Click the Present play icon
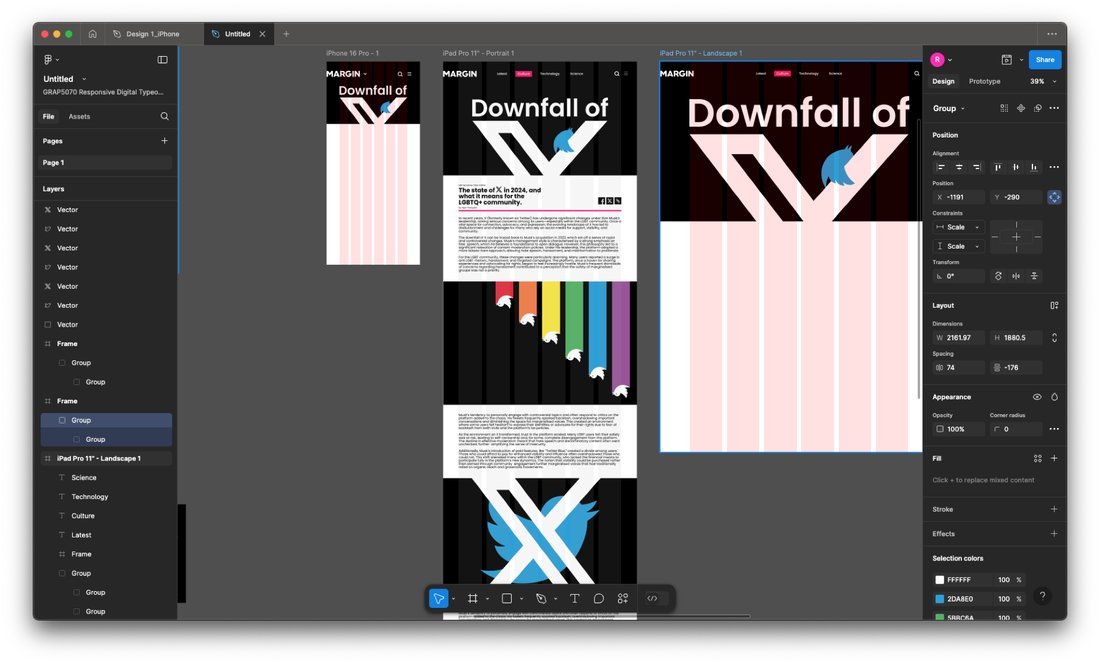The height and width of the screenshot is (664, 1100). coord(1006,60)
